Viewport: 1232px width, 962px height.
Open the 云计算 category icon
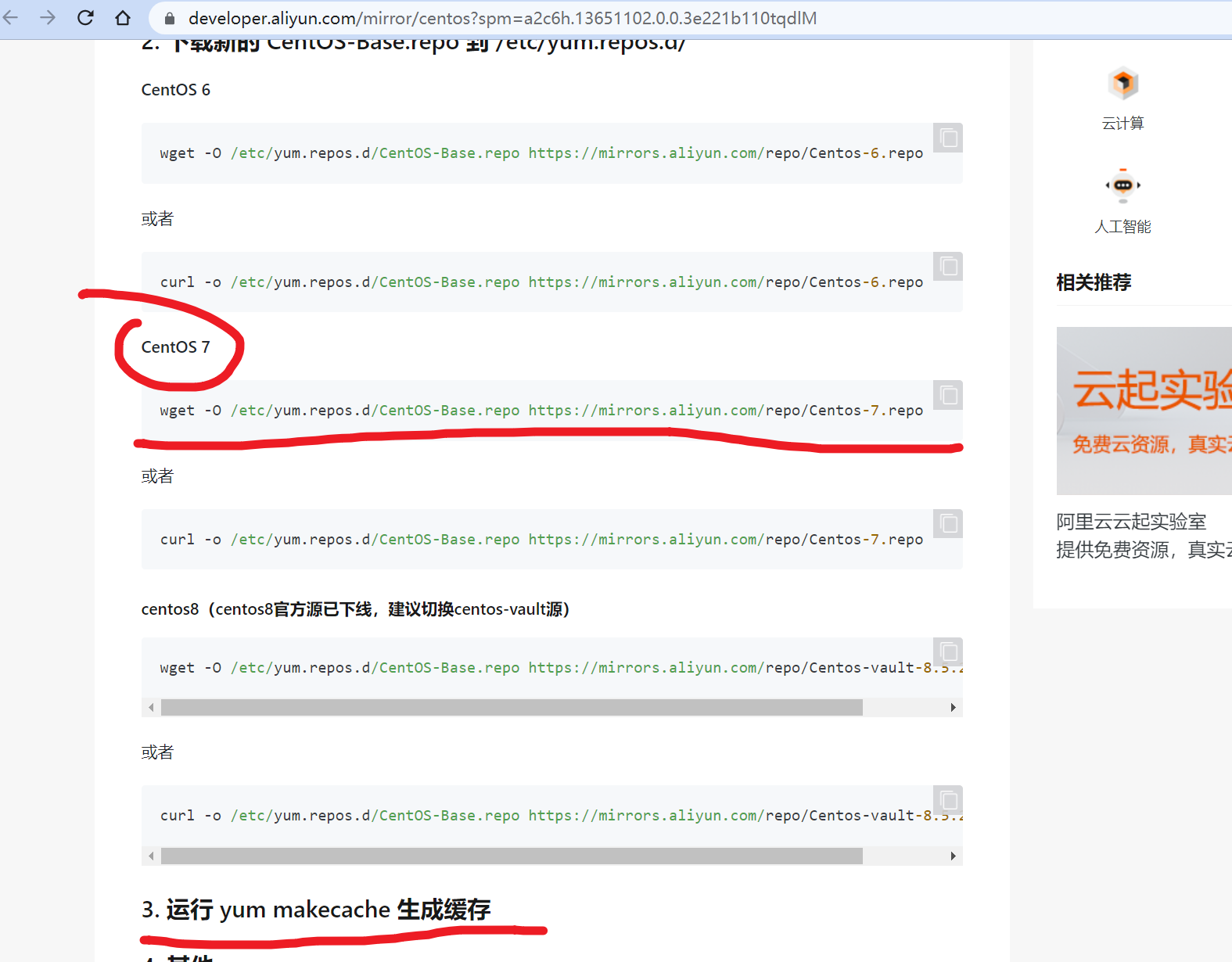[x=1122, y=84]
